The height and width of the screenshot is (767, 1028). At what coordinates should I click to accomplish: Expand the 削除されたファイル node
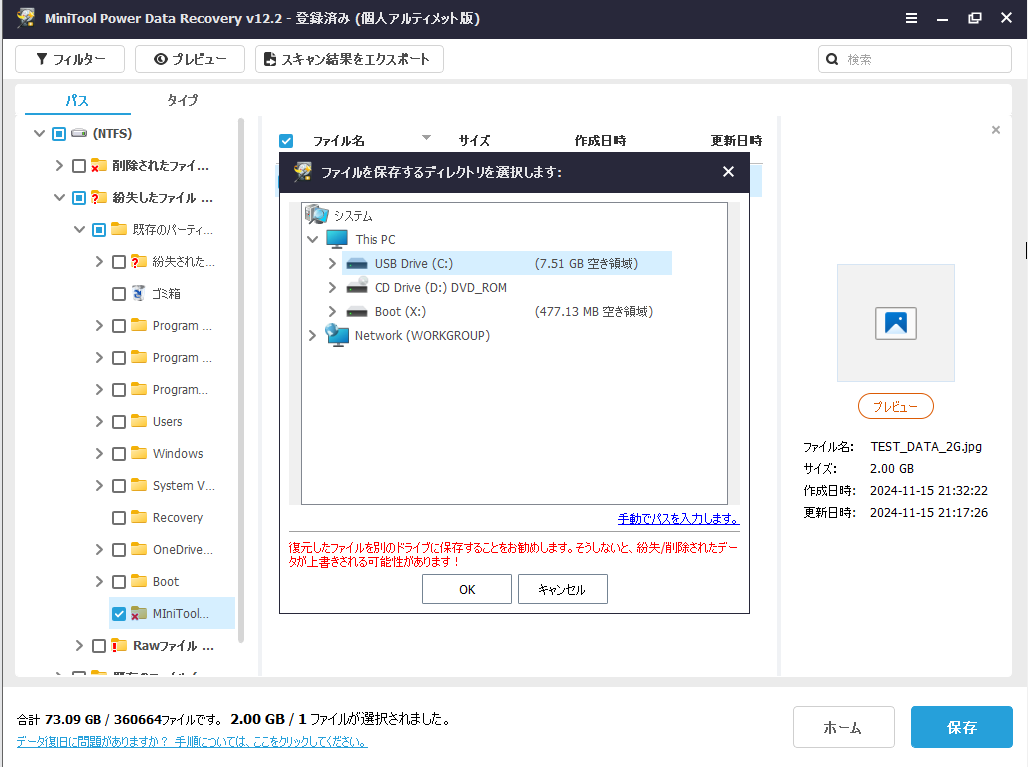click(x=59, y=166)
